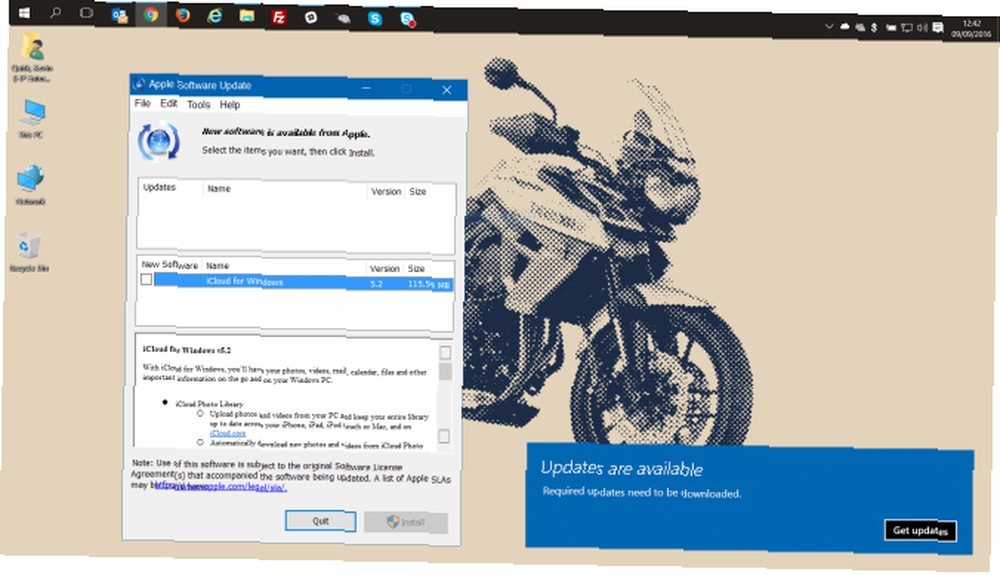
Task: Open the grey mouse-shaped taskbar icon
Action: [343, 18]
